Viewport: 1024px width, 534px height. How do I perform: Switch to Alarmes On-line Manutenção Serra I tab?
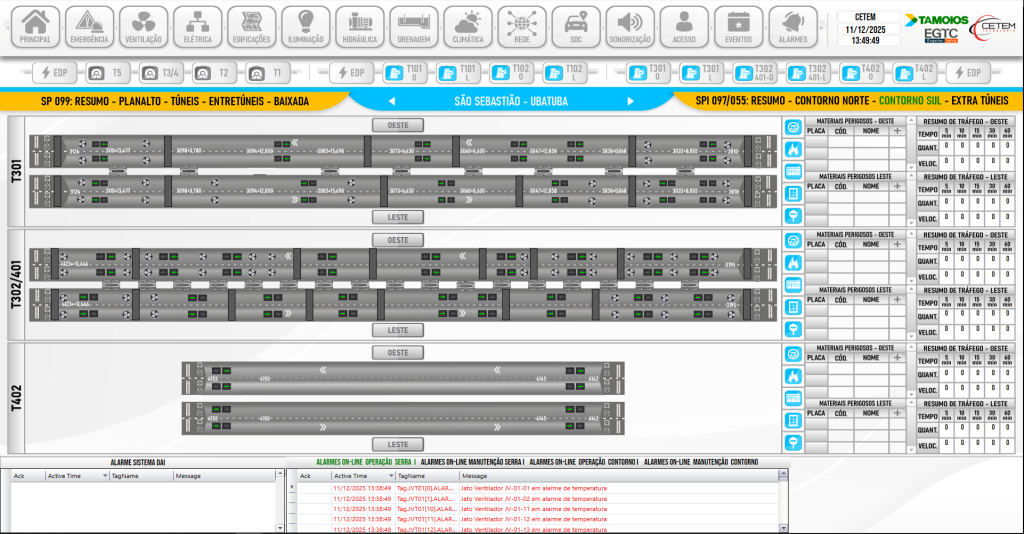pos(472,462)
